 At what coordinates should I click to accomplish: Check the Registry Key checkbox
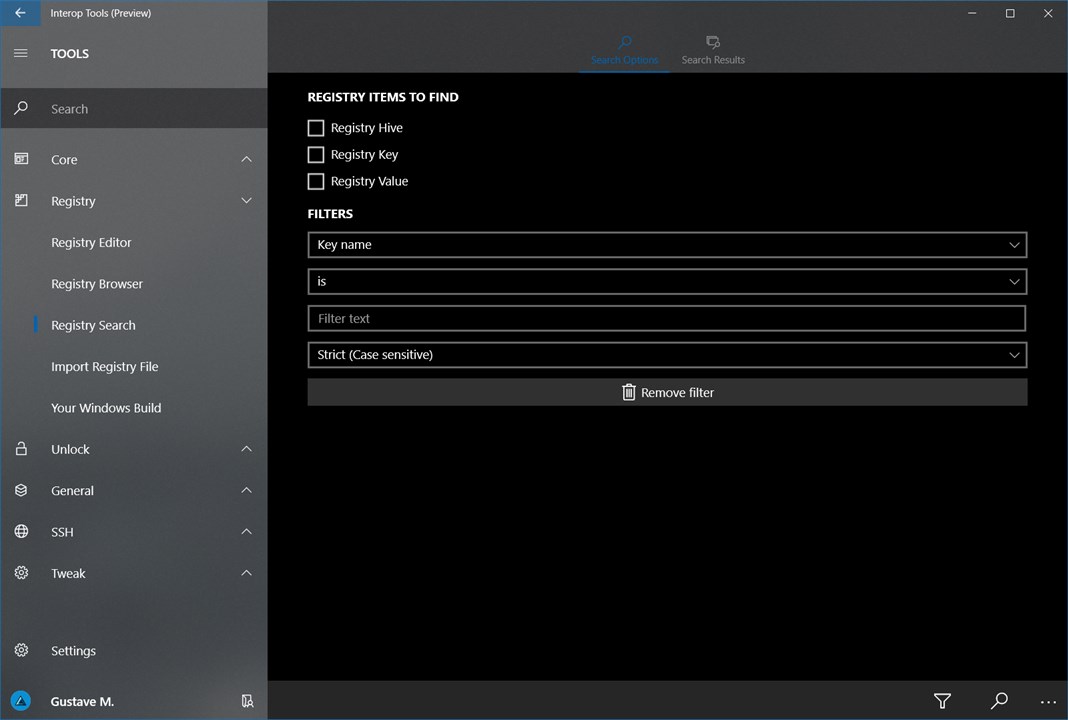(x=315, y=155)
